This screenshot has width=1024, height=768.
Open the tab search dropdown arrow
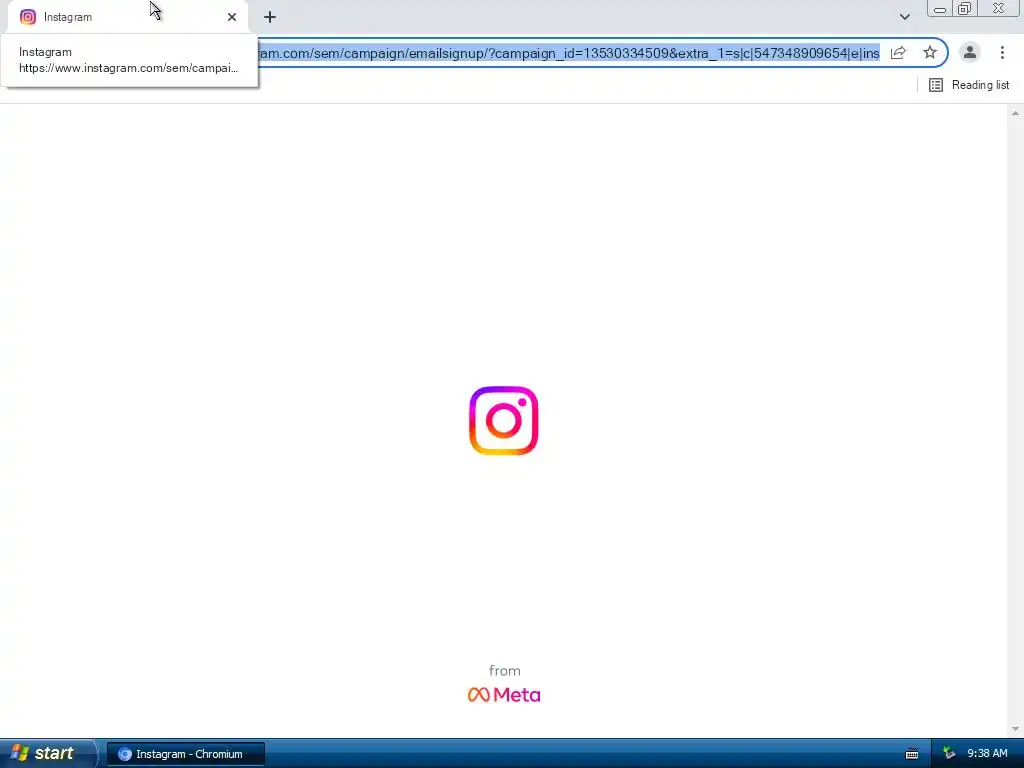tap(904, 17)
